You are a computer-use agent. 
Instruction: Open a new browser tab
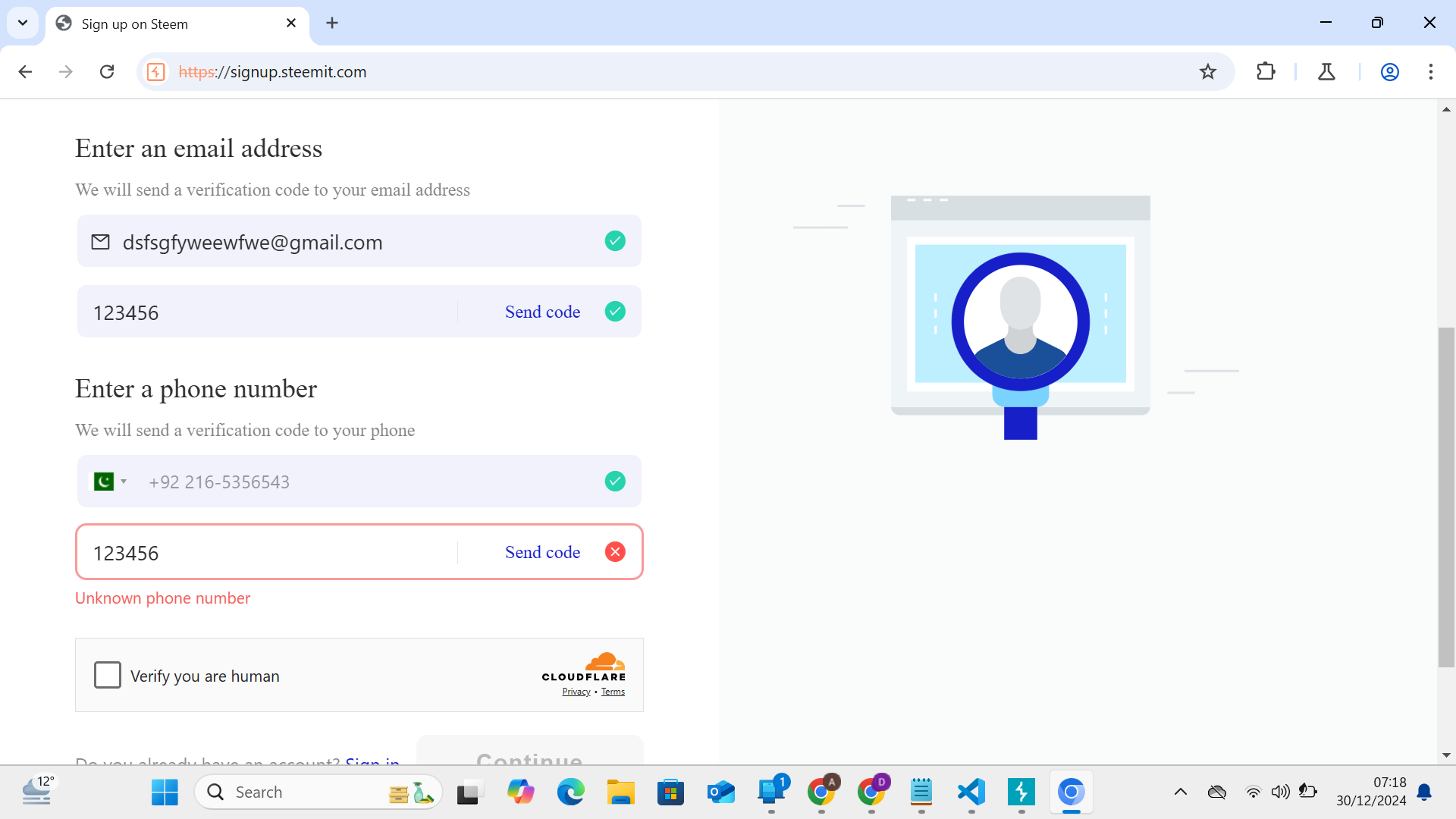[x=332, y=23]
